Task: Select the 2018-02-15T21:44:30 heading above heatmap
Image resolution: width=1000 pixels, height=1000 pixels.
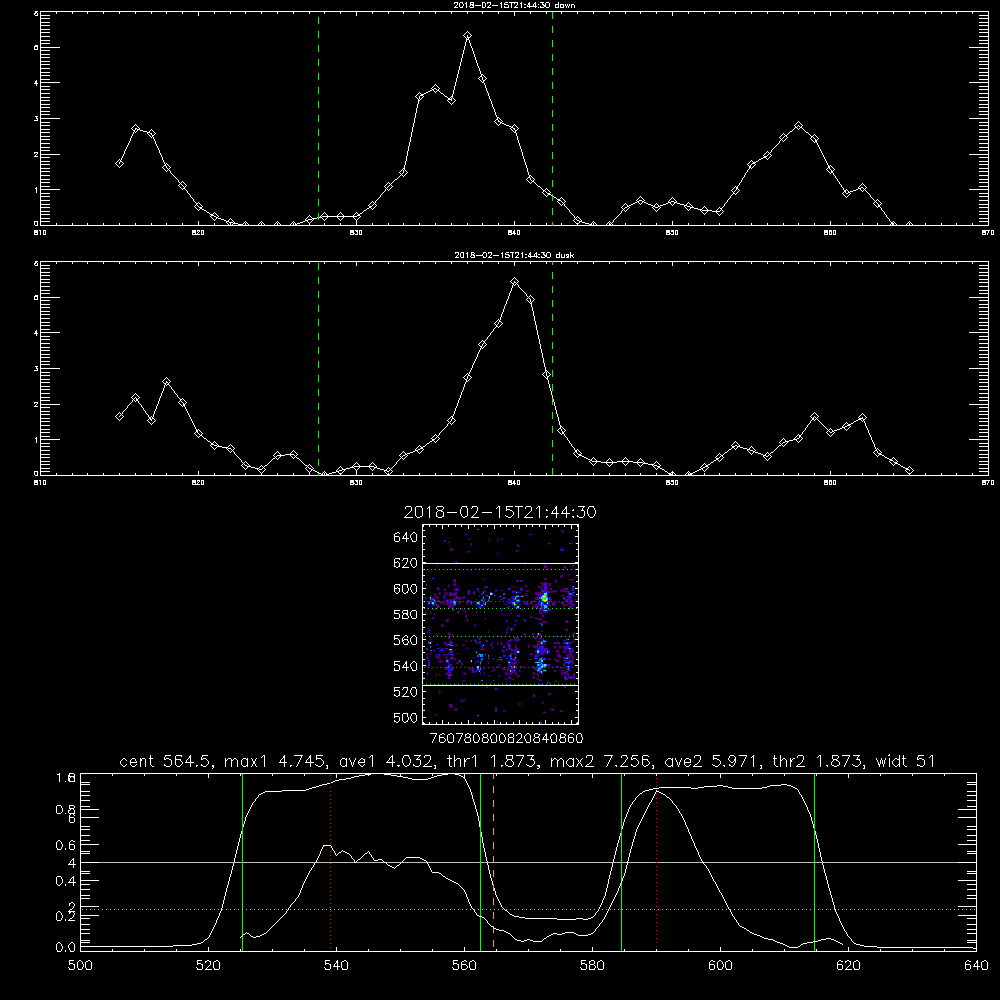Action: (x=500, y=512)
